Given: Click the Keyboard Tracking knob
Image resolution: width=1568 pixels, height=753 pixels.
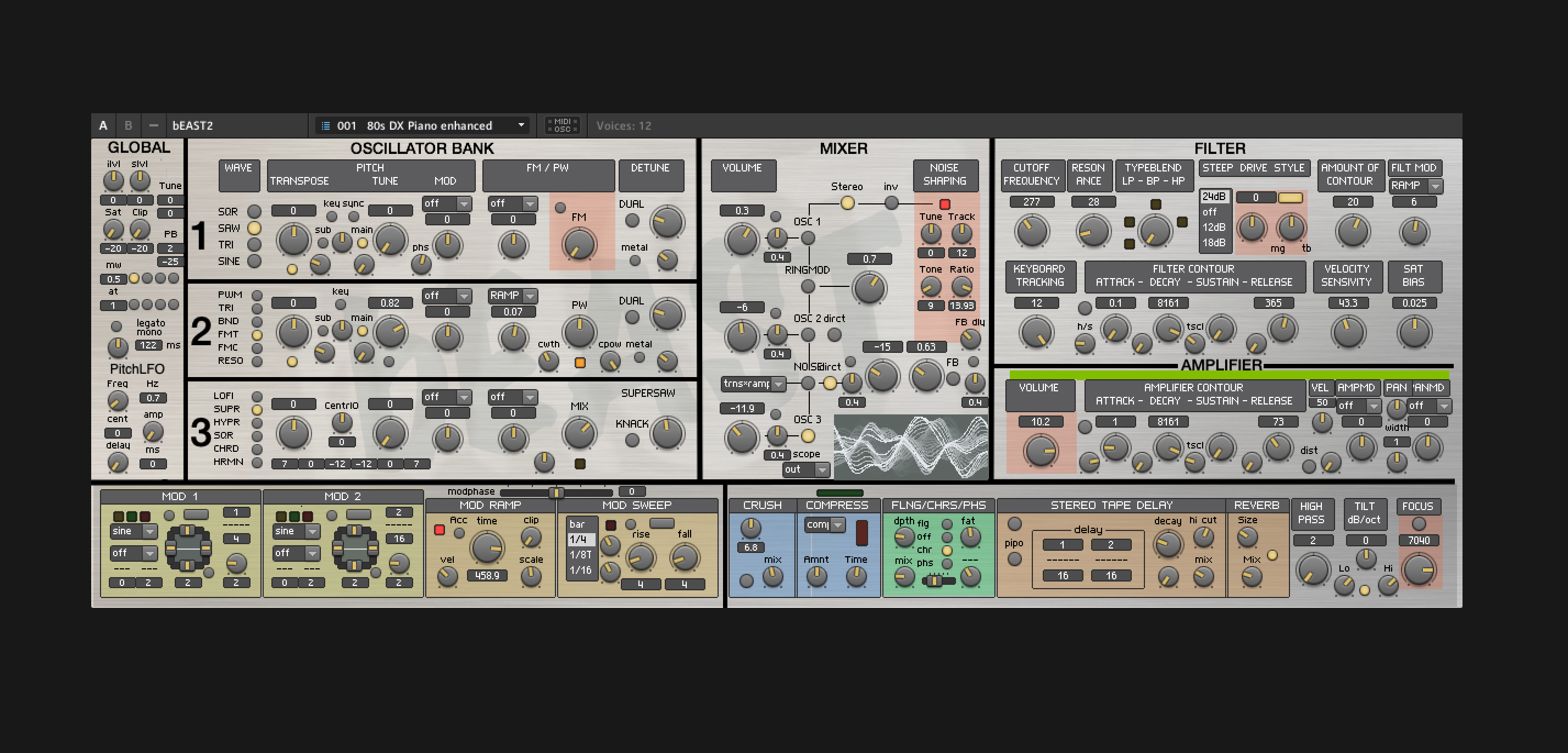Looking at the screenshot, I should pyautogui.click(x=1036, y=333).
